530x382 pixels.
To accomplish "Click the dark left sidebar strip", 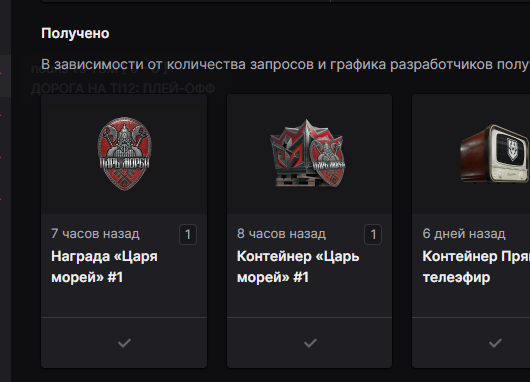I will 5,191.
